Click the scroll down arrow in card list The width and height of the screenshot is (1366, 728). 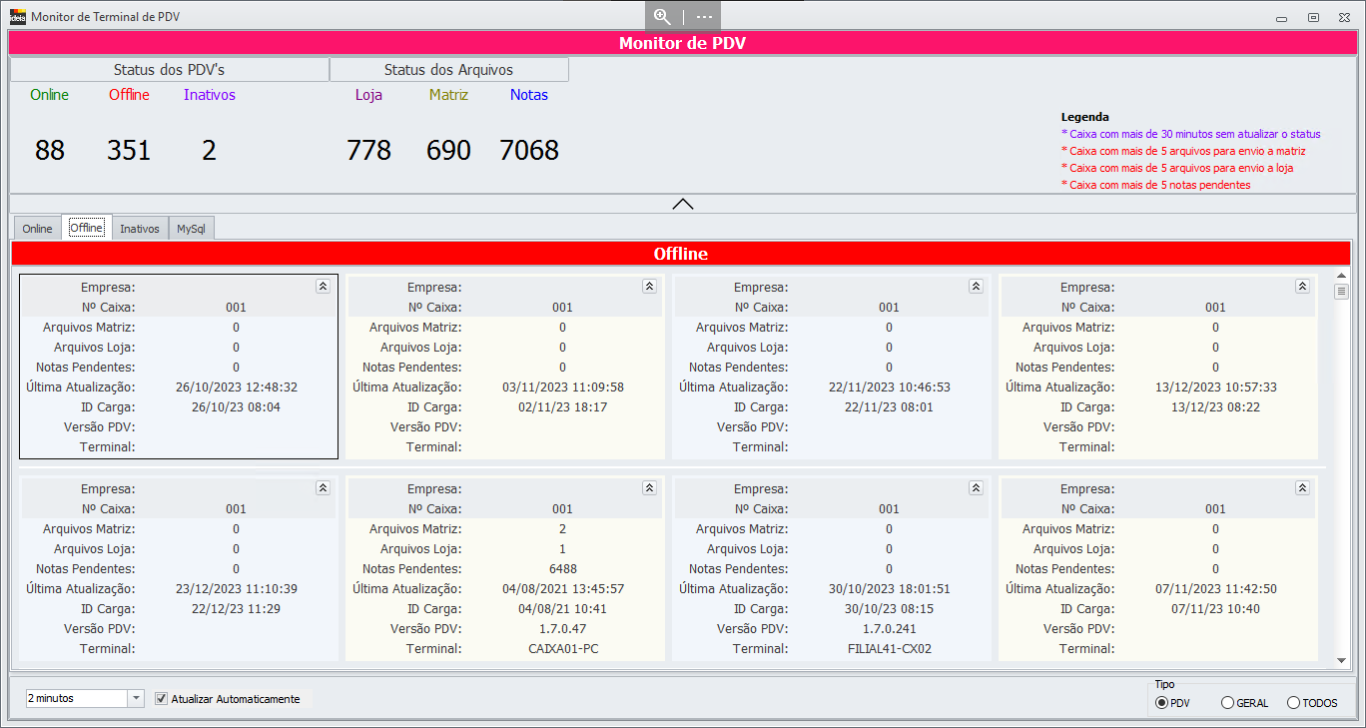(1341, 660)
